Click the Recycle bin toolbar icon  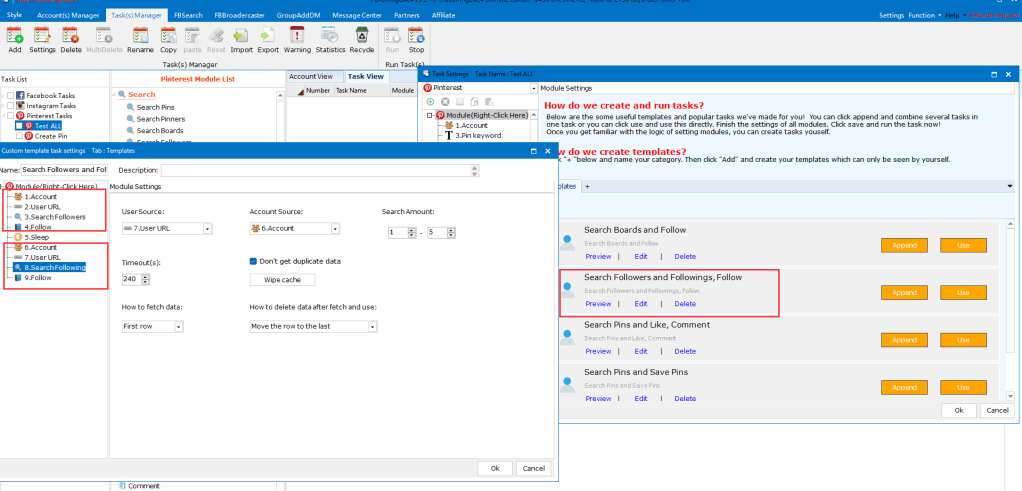pos(361,39)
